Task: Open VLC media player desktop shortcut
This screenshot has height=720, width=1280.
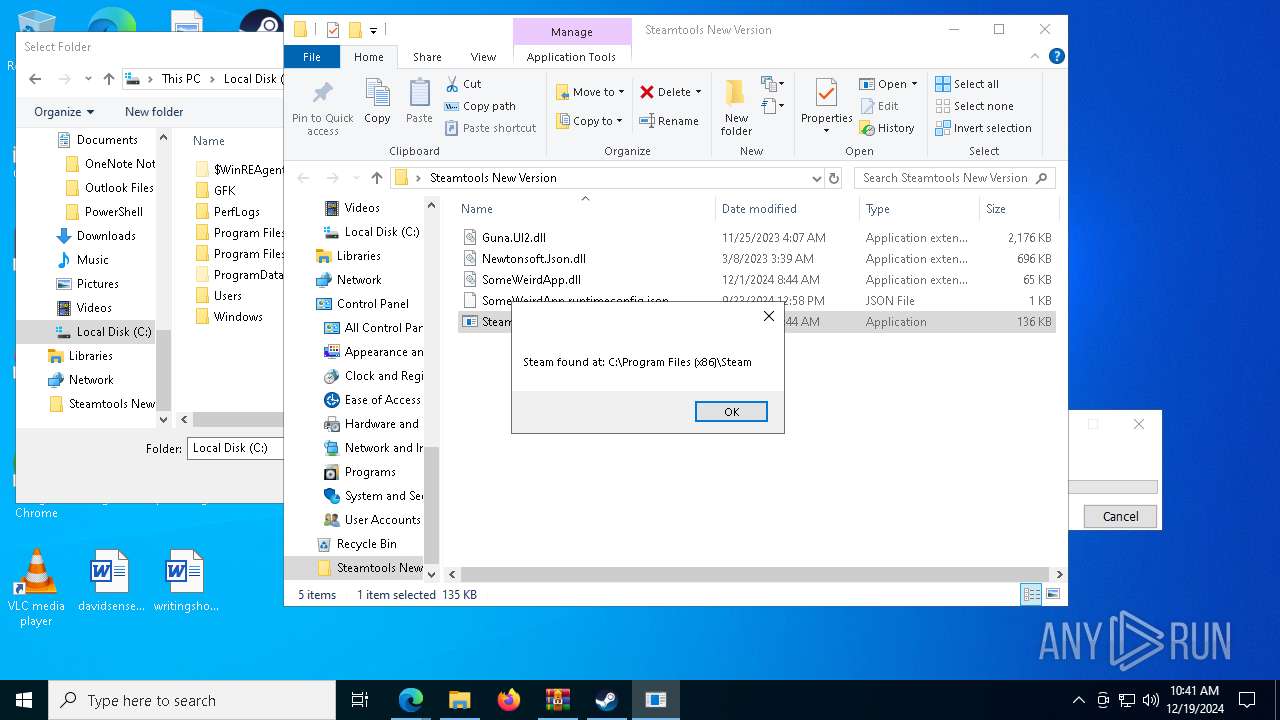Action: pyautogui.click(x=36, y=588)
